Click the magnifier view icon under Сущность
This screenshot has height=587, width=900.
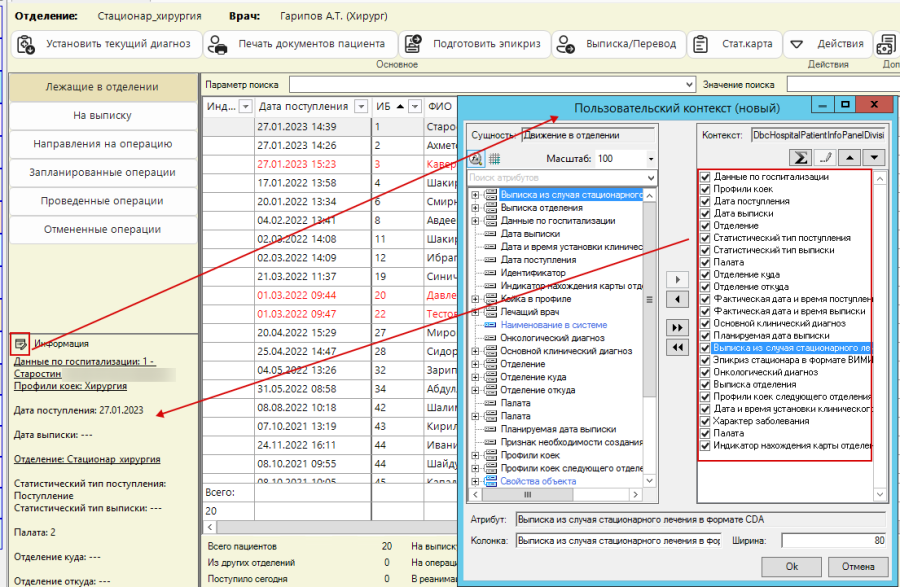476,158
